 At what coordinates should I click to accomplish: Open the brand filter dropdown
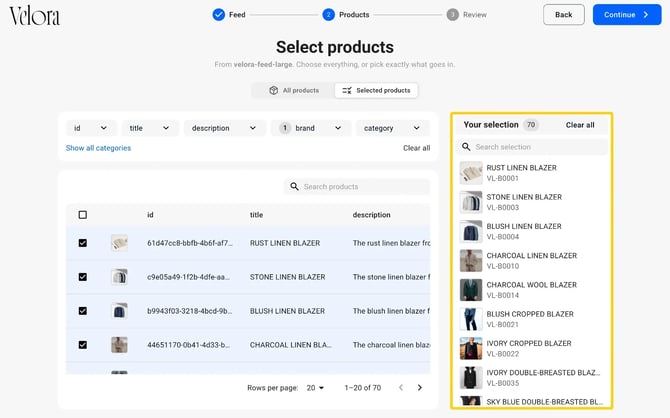coord(311,128)
